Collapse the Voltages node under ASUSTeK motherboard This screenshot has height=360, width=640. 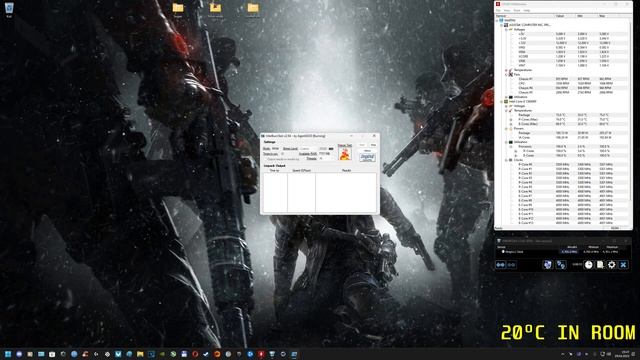(x=506, y=30)
